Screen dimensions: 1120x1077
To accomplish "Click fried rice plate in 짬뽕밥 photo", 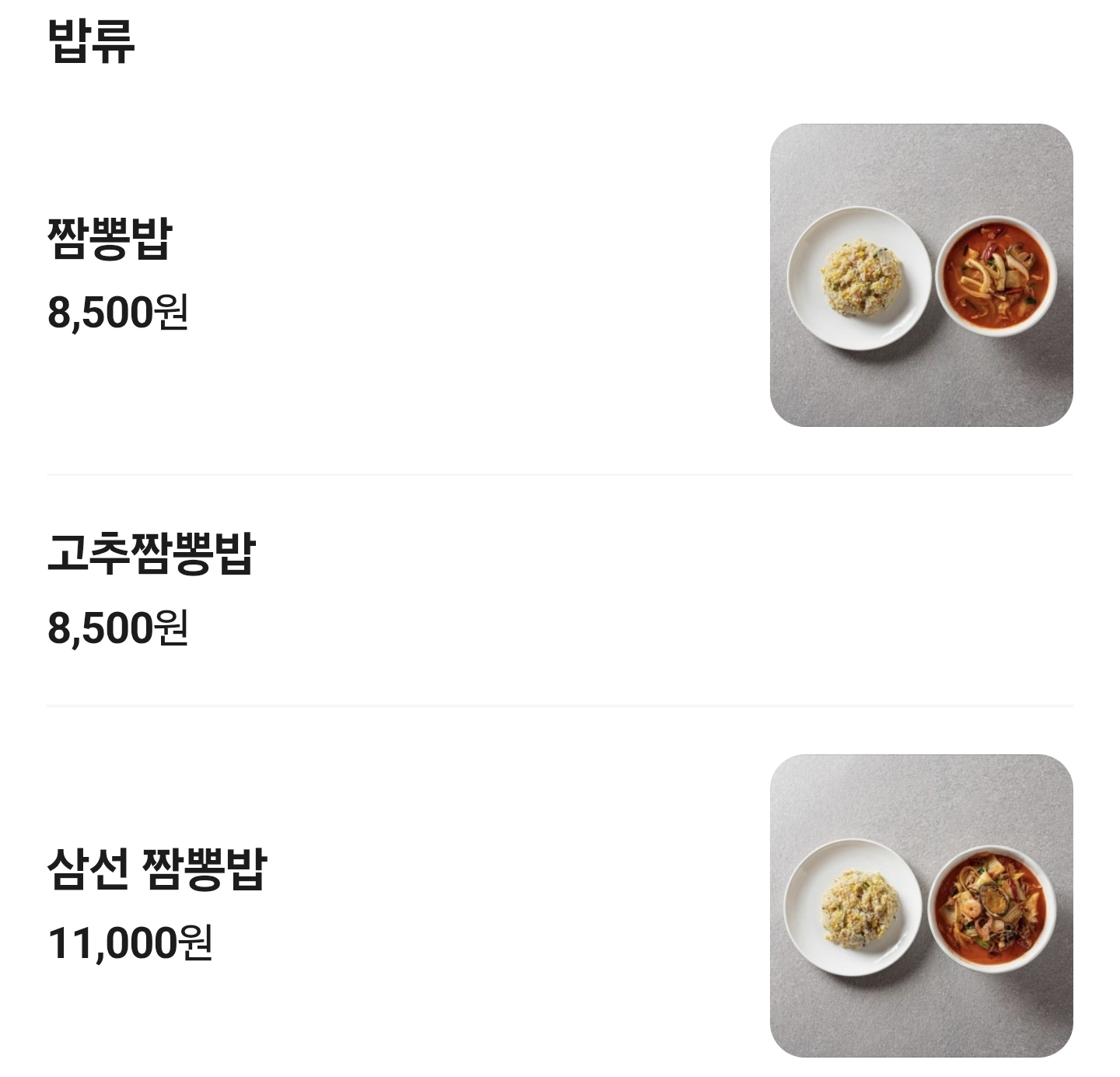I will (x=859, y=278).
